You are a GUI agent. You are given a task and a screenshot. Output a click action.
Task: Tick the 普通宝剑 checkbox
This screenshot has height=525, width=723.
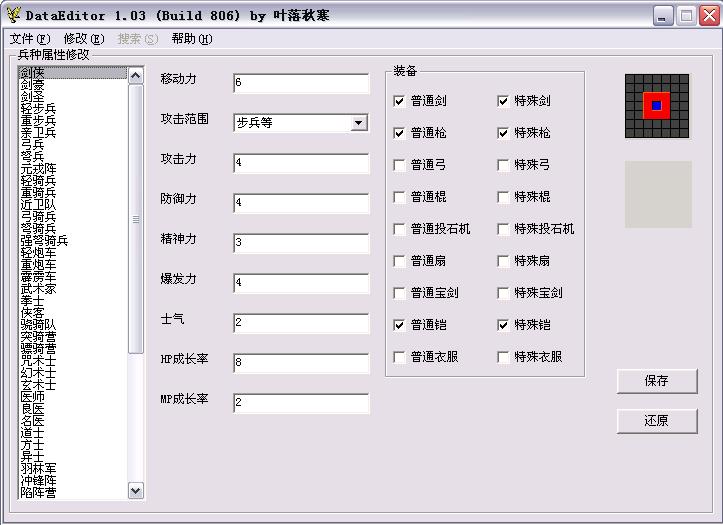coord(399,293)
